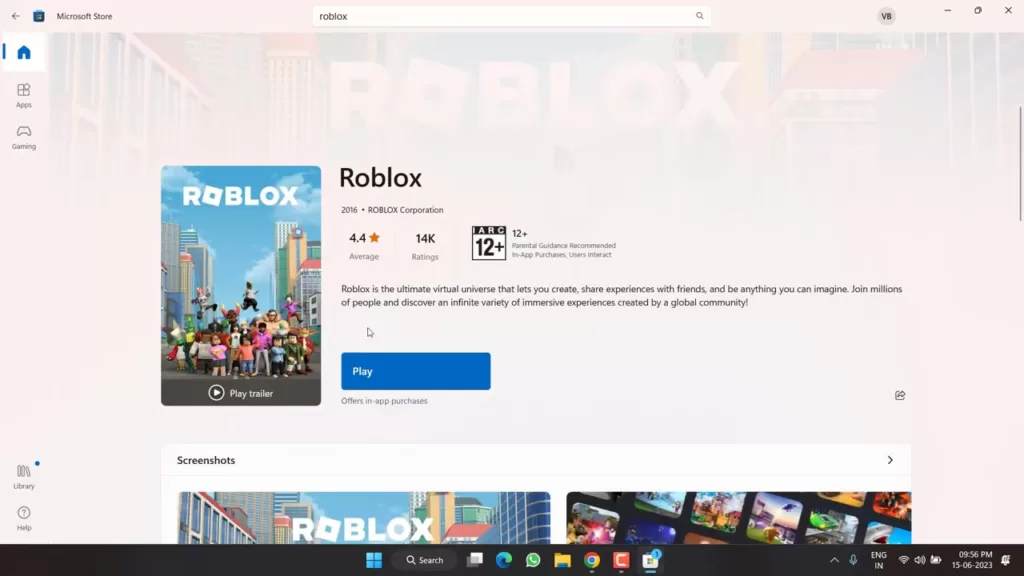Screen dimensions: 1024x576
Task: Open File Explorer from the taskbar
Action: [x=562, y=560]
